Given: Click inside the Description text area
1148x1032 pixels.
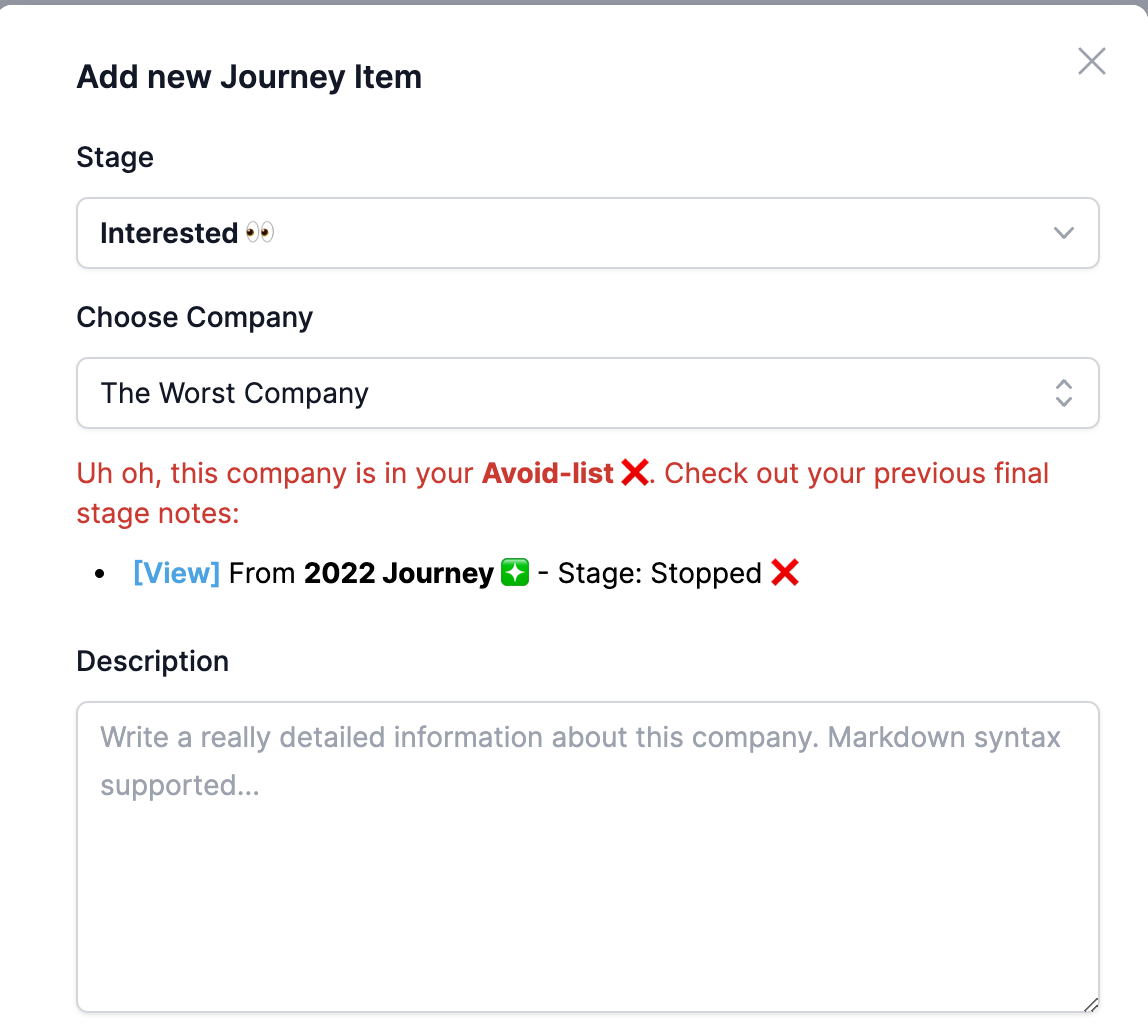Looking at the screenshot, I should [587, 857].
